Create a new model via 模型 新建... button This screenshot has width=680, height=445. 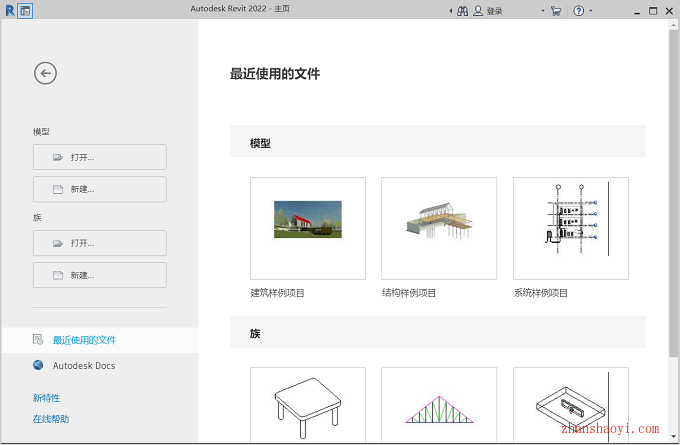point(100,189)
